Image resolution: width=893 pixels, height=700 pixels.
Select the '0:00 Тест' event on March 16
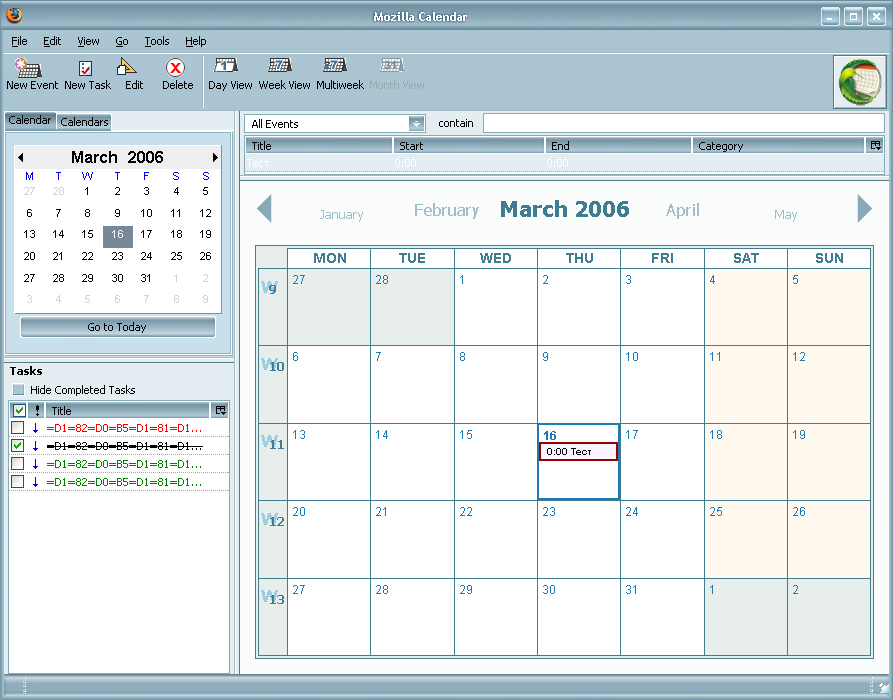(578, 452)
